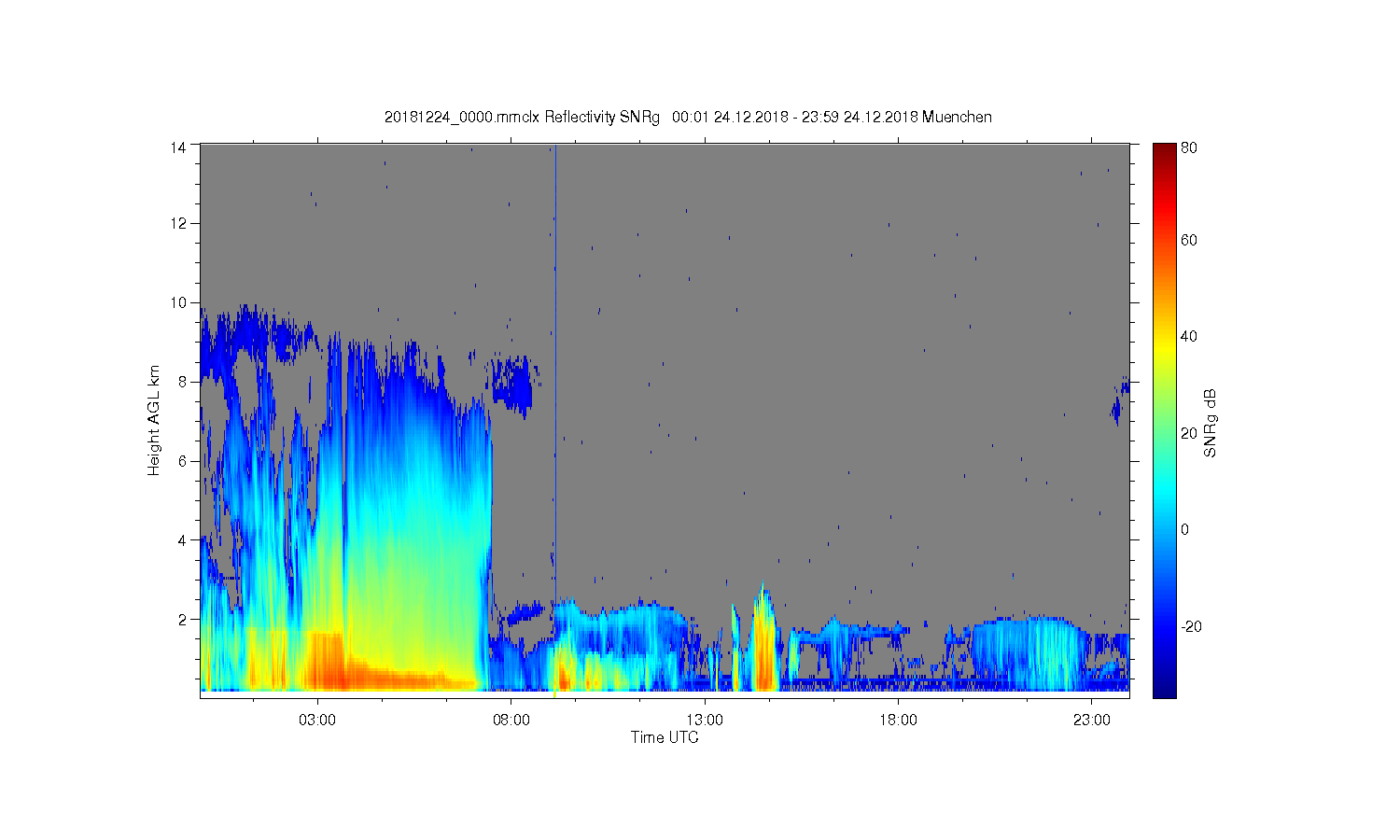Click the height tick label '8'
Viewport: 1400px width, 840px height.
coord(182,382)
